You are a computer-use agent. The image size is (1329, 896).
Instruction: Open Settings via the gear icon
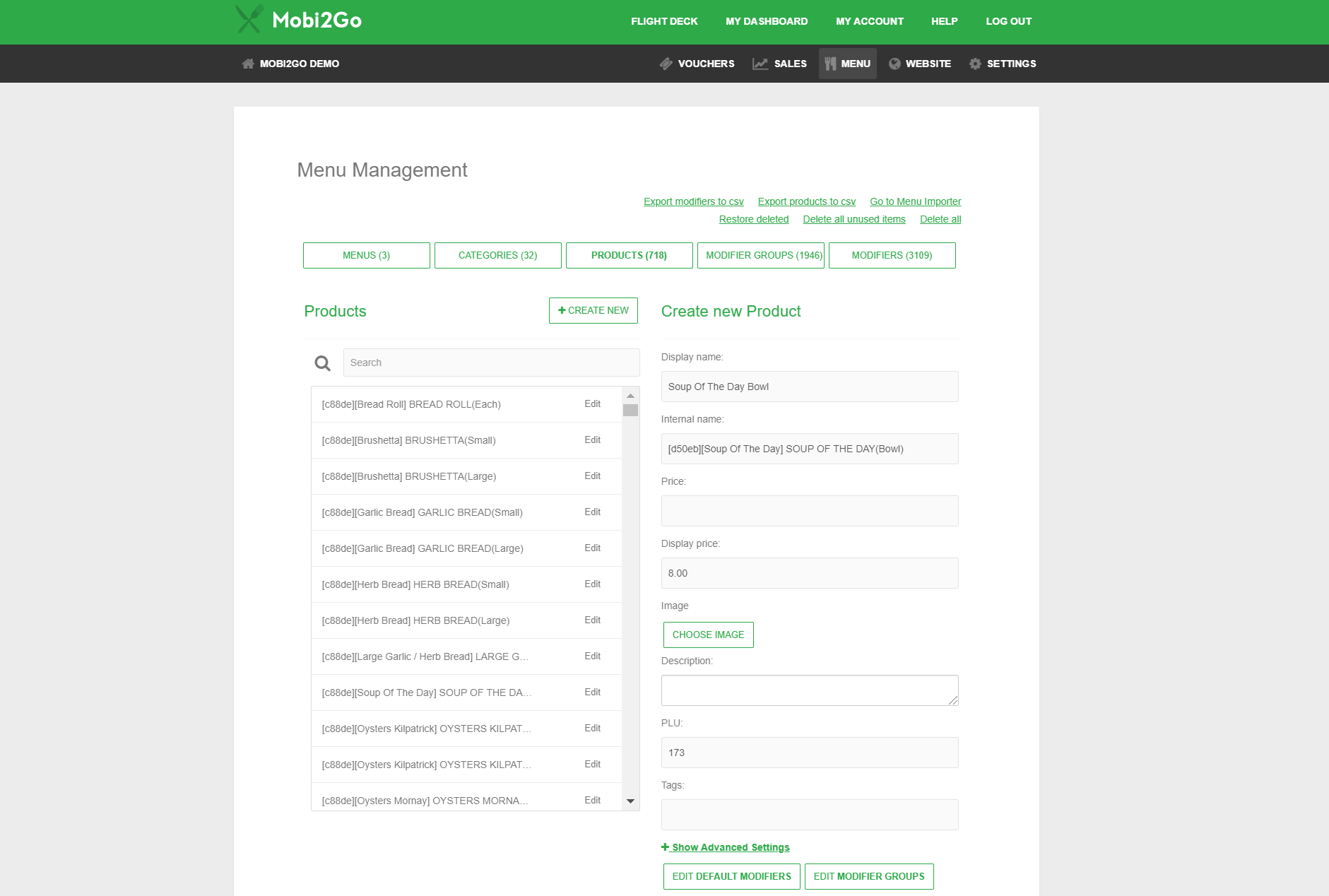click(x=975, y=64)
